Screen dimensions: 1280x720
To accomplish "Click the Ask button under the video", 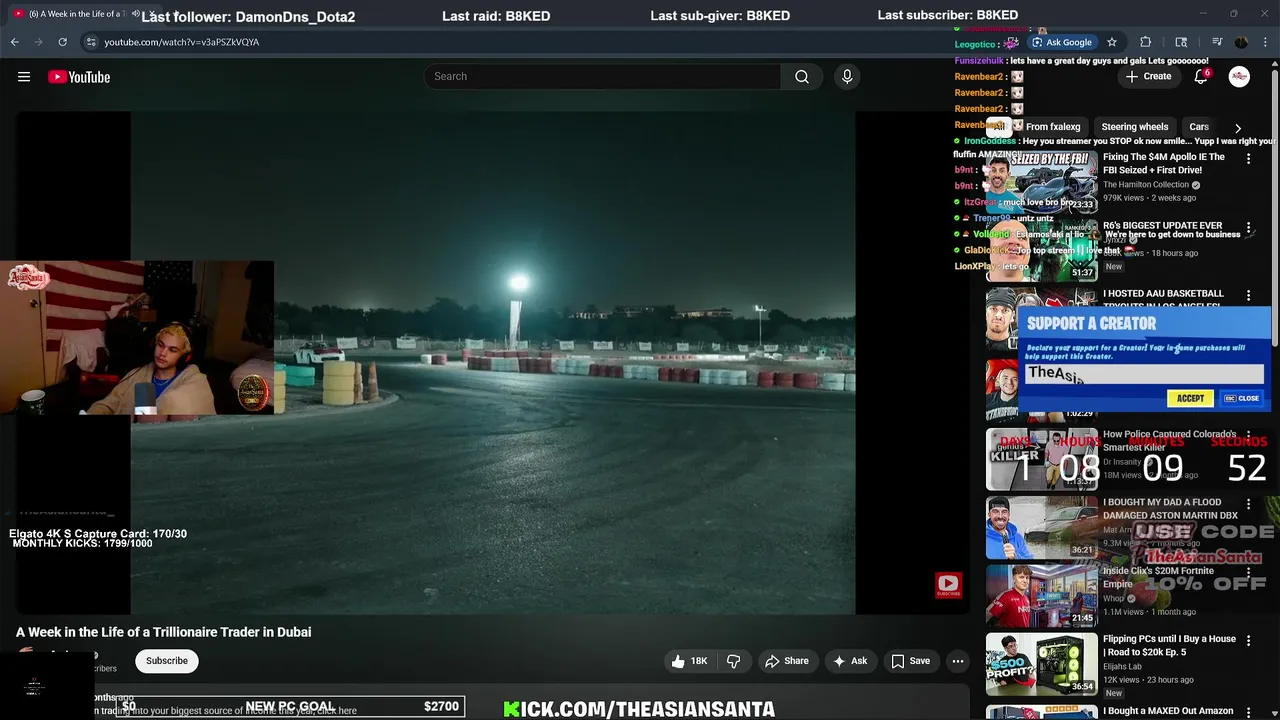I will (849, 661).
